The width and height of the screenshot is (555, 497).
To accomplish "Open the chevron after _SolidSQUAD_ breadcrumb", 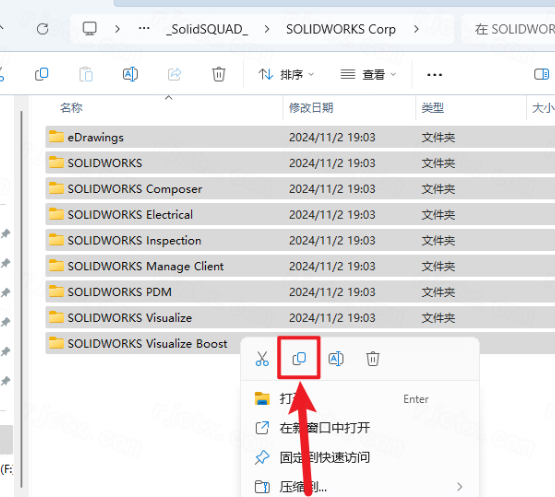I will click(267, 29).
